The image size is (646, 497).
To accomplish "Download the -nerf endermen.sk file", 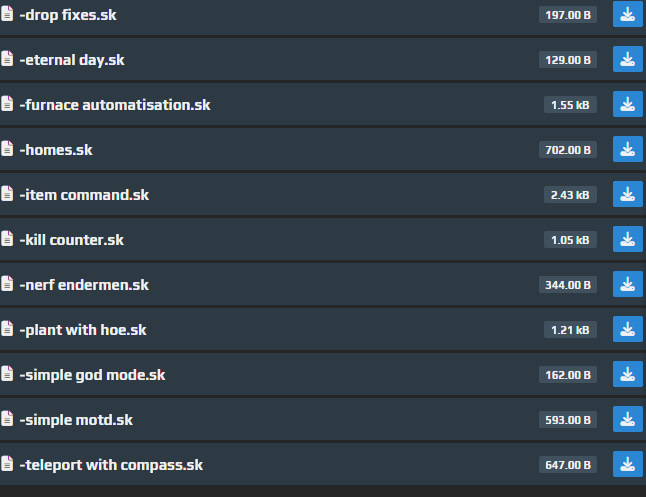I will coord(627,284).
